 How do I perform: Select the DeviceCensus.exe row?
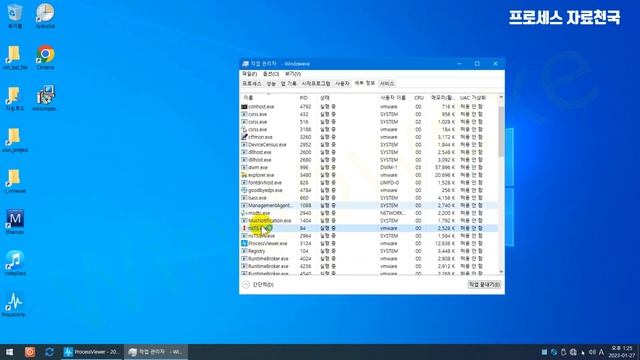click(369, 144)
